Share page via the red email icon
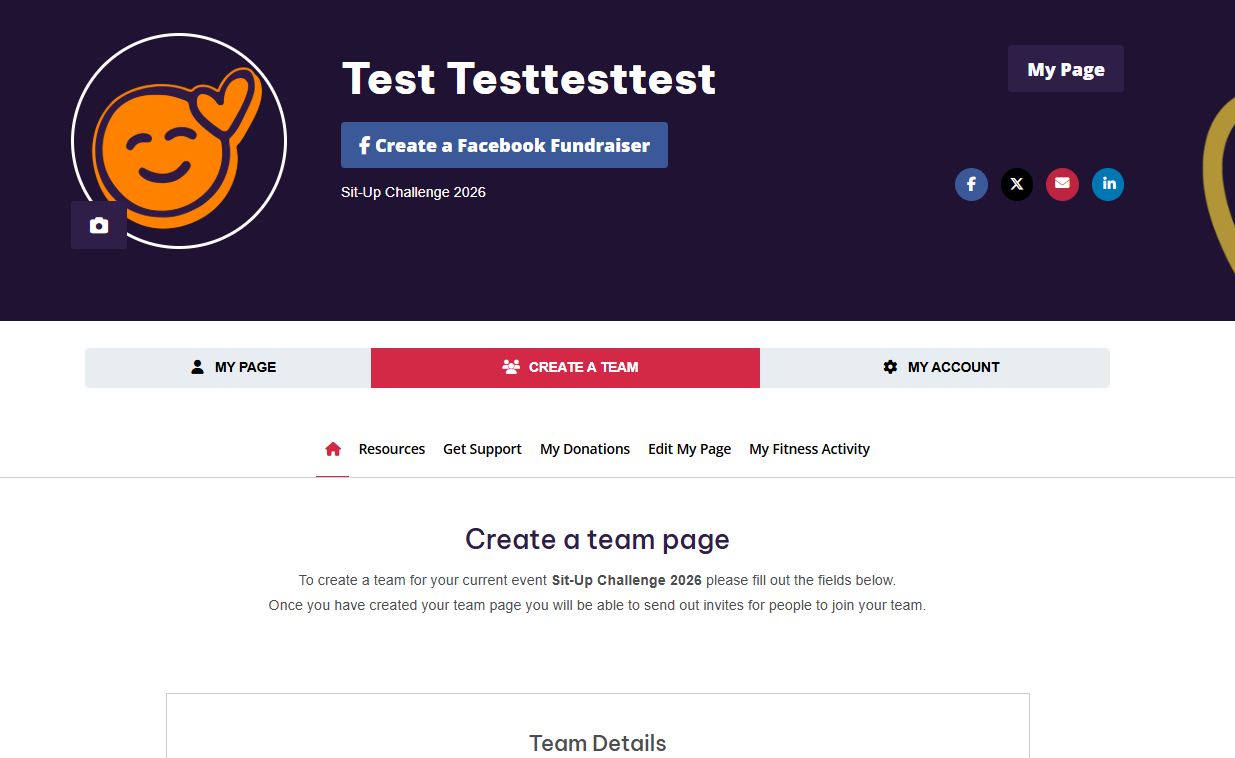This screenshot has width=1235, height=758. 1062,184
